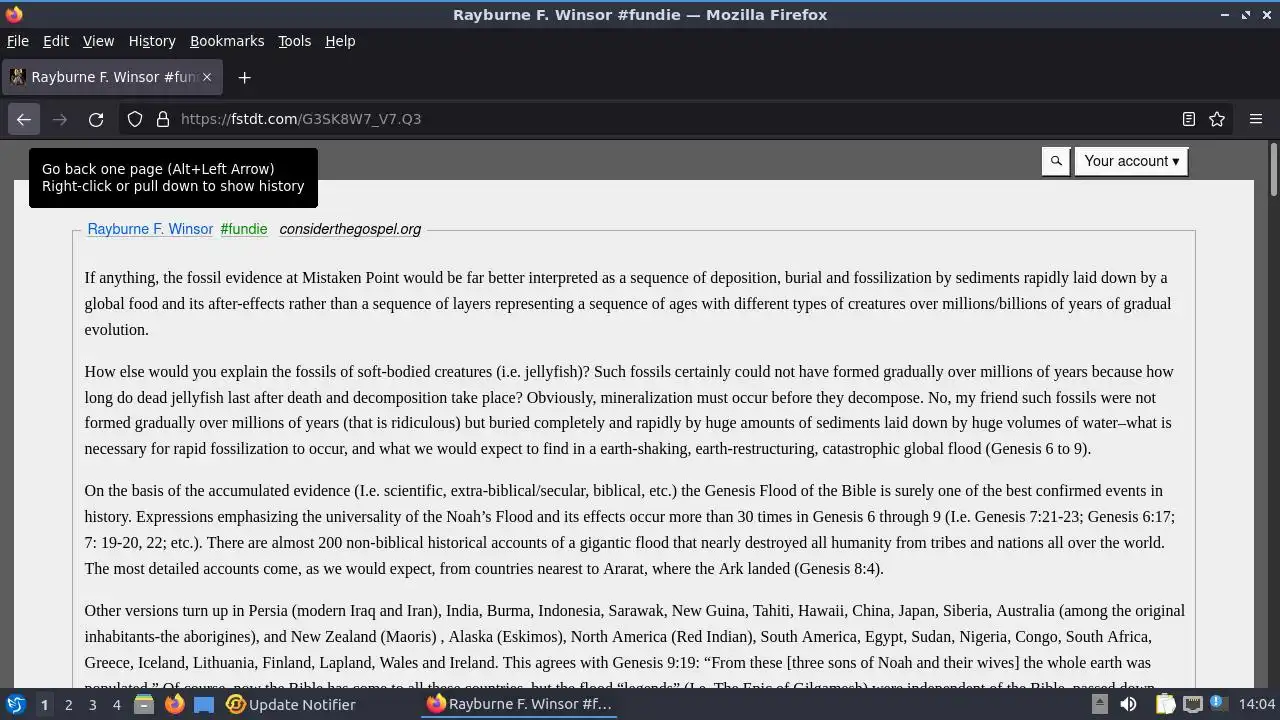Focus Rayburne F. Winsor Firefox taskbar entry

click(519, 705)
